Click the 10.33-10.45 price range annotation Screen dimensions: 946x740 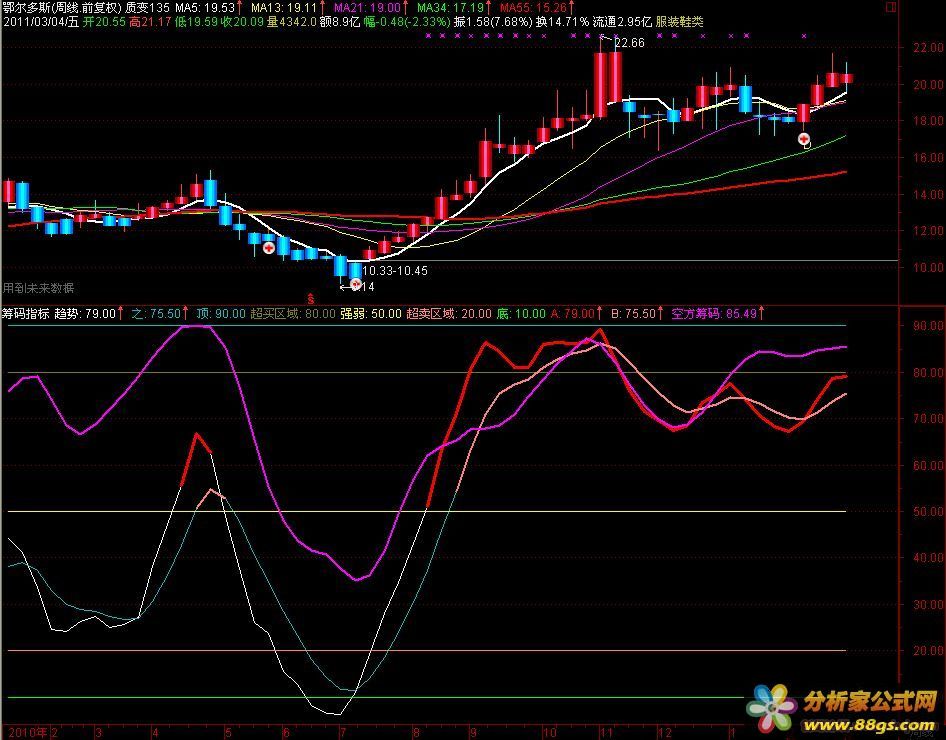click(x=395, y=271)
